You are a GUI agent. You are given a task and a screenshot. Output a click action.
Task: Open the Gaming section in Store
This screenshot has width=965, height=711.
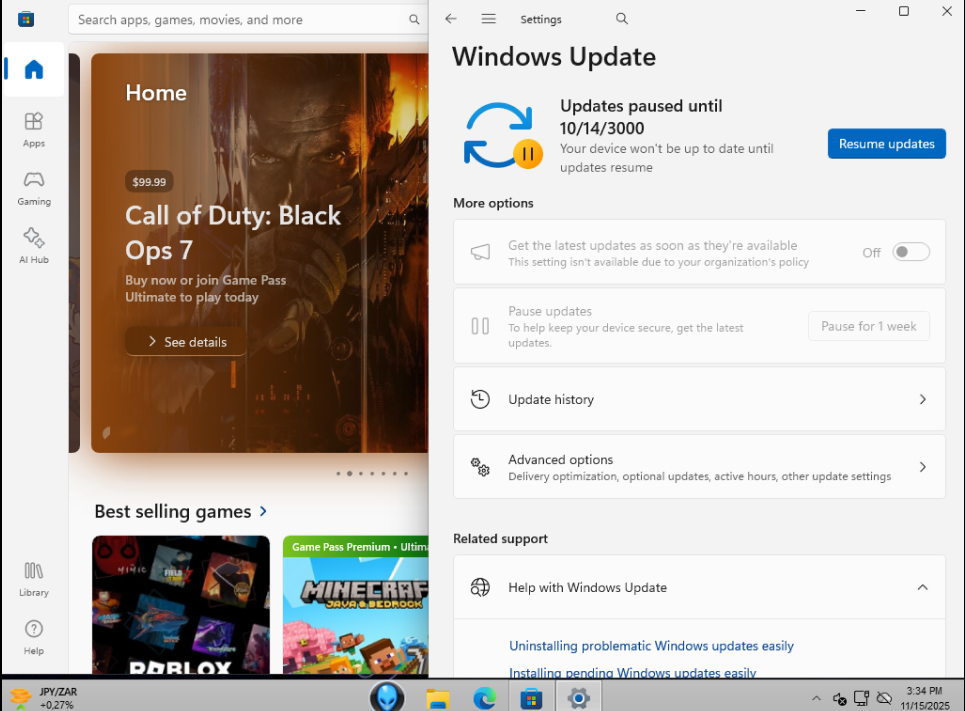click(x=33, y=188)
